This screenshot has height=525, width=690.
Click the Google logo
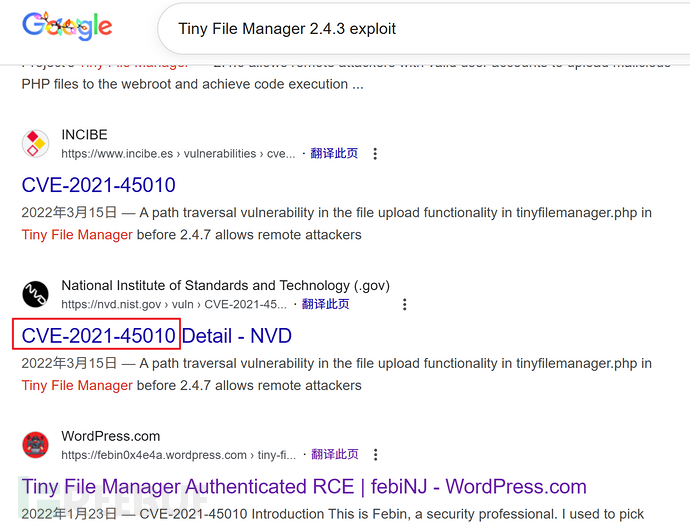tap(67, 27)
